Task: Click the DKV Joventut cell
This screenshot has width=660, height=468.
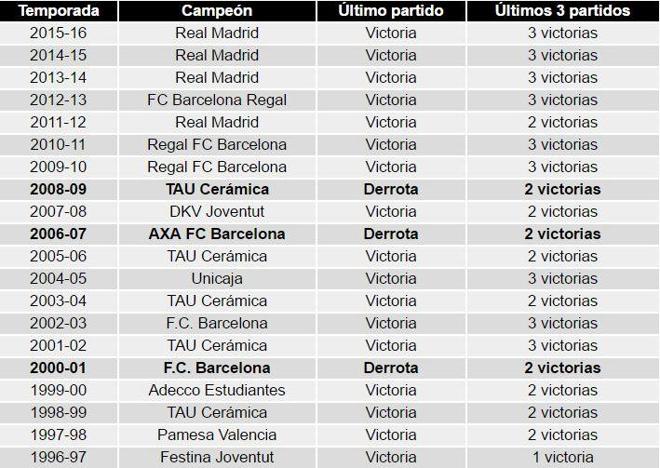Action: coord(216,211)
